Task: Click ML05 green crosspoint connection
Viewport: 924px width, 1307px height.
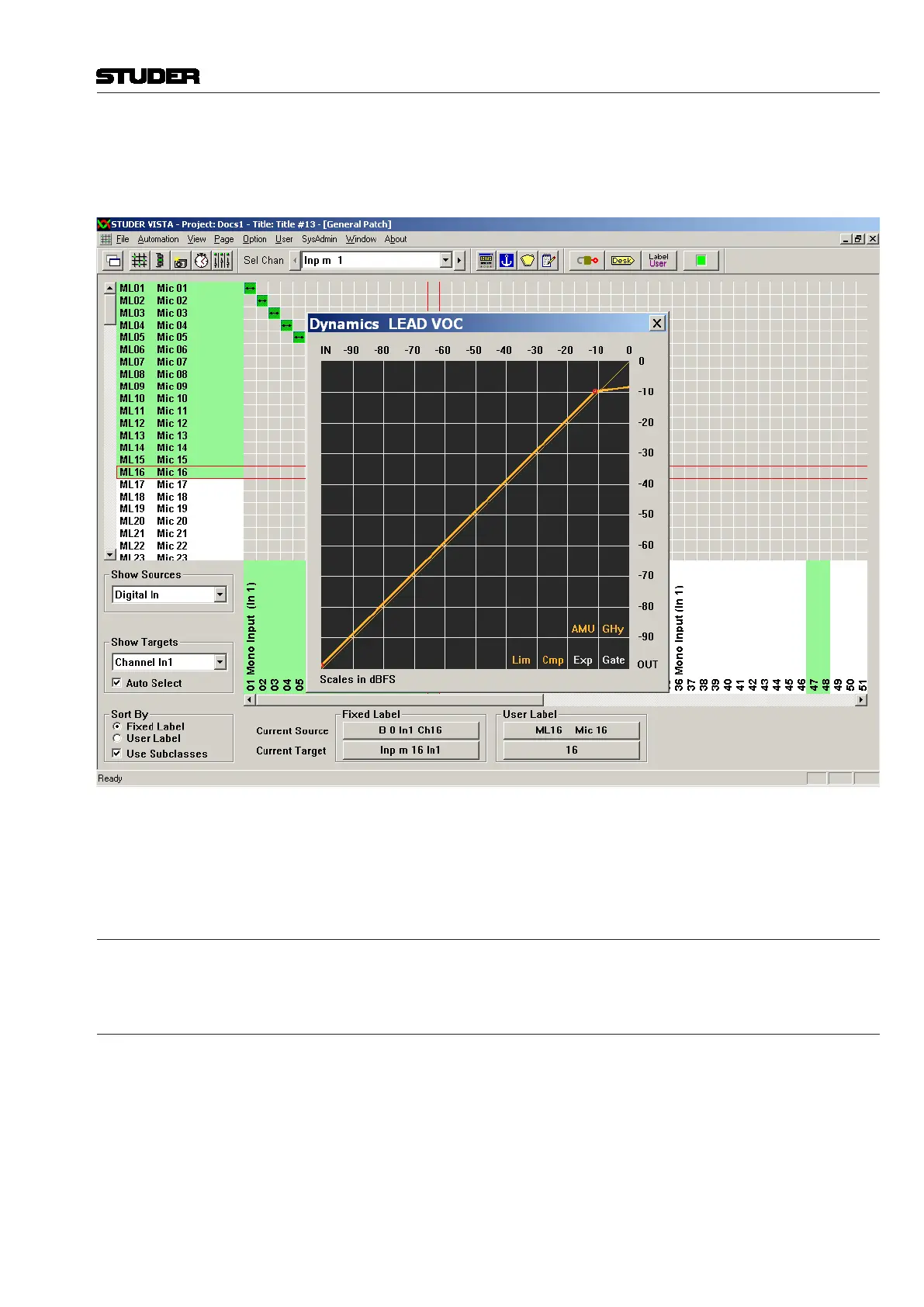Action: click(299, 337)
